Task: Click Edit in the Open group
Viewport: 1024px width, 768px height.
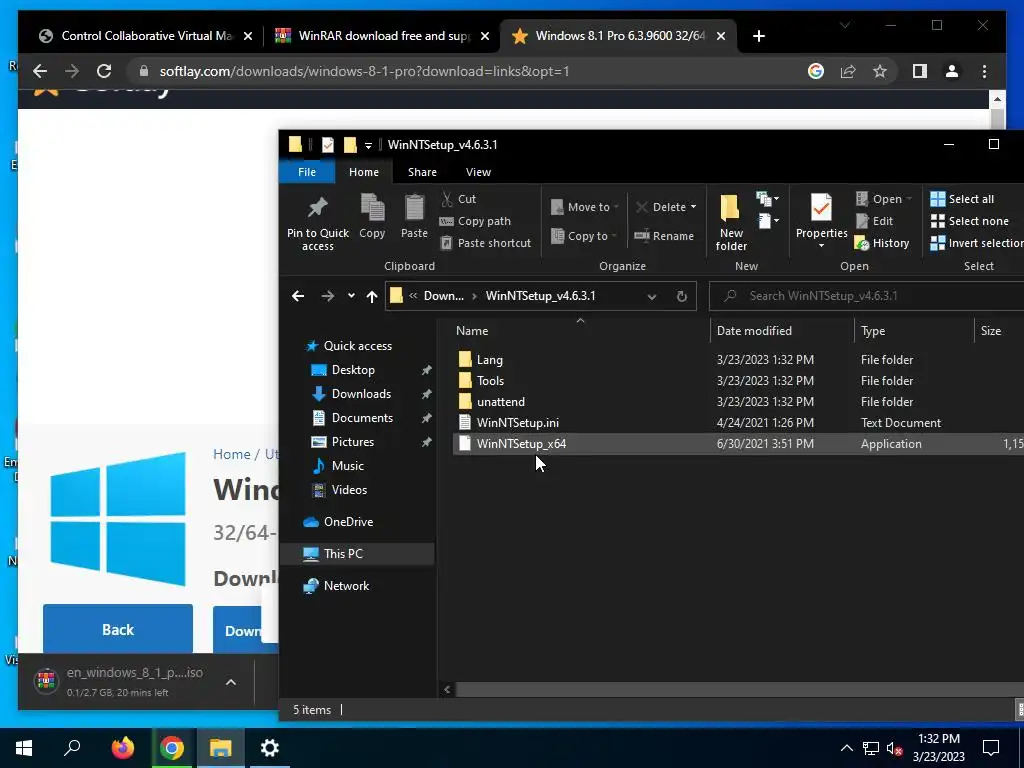Action: (874, 221)
